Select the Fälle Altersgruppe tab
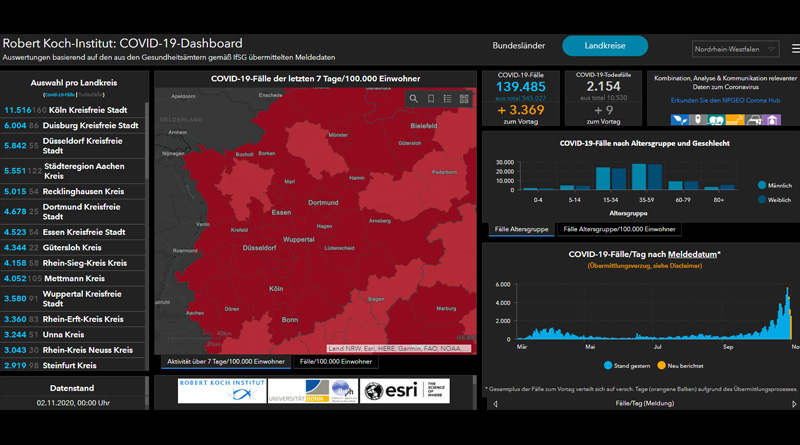 point(521,229)
